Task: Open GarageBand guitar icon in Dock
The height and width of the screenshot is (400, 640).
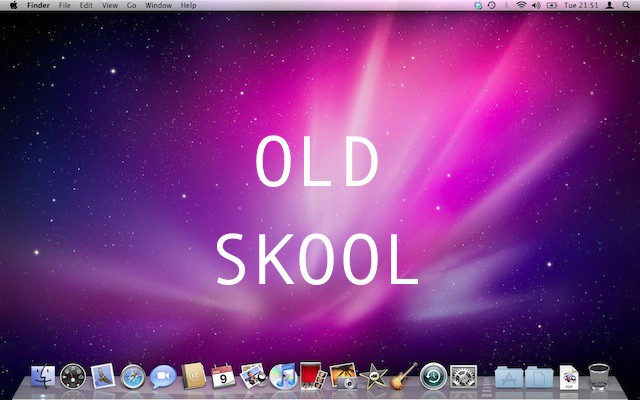Action: (403, 377)
